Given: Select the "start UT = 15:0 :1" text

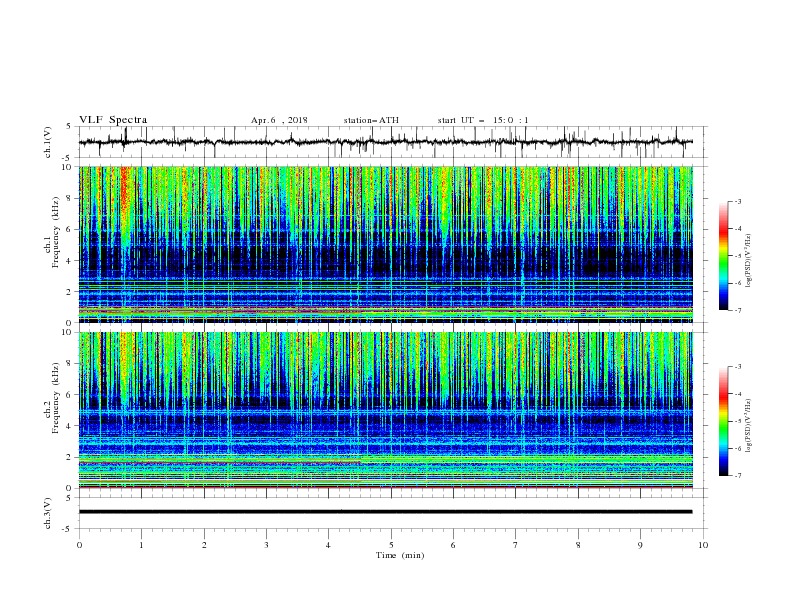Looking at the screenshot, I should pyautogui.click(x=483, y=120).
